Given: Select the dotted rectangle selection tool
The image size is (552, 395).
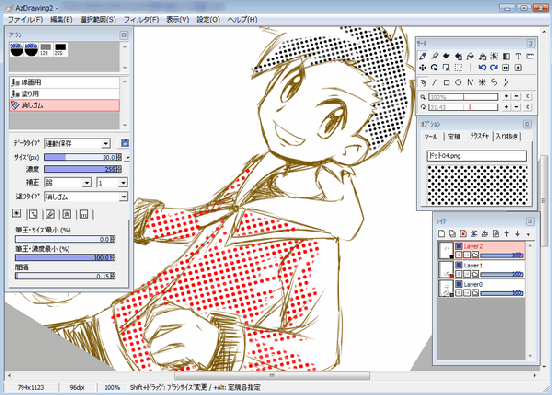Looking at the screenshot, I should (x=458, y=67).
